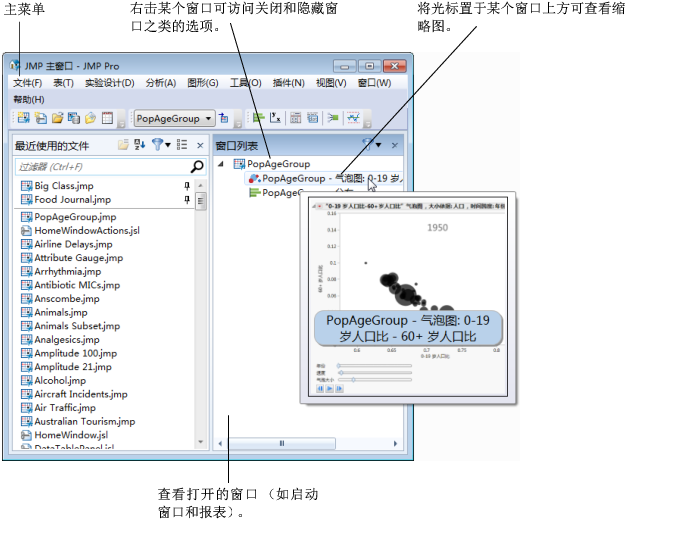Viewport: 695px width, 549px height.
Task: Click the funnel filter icon in Recent Files
Action: click(157, 144)
